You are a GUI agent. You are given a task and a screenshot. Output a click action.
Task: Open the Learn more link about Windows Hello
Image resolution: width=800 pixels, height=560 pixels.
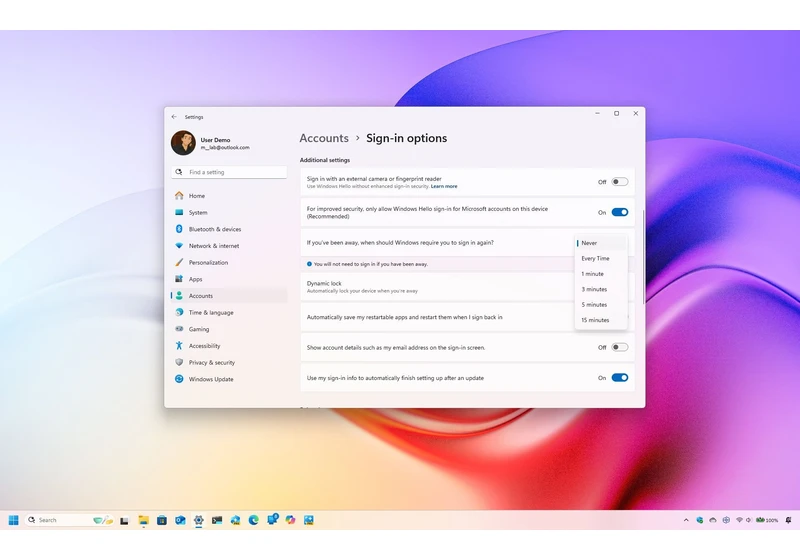(x=444, y=186)
